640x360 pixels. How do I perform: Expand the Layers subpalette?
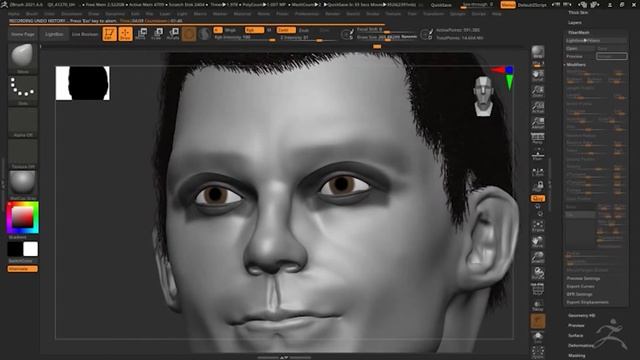575,23
